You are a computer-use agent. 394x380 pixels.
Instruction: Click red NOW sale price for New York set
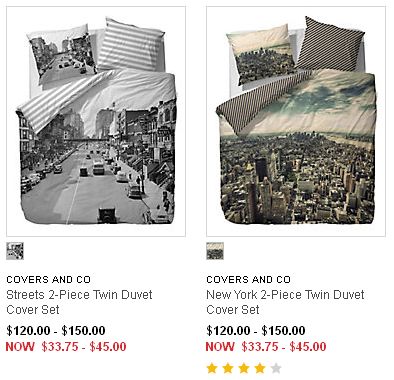pos(266,347)
